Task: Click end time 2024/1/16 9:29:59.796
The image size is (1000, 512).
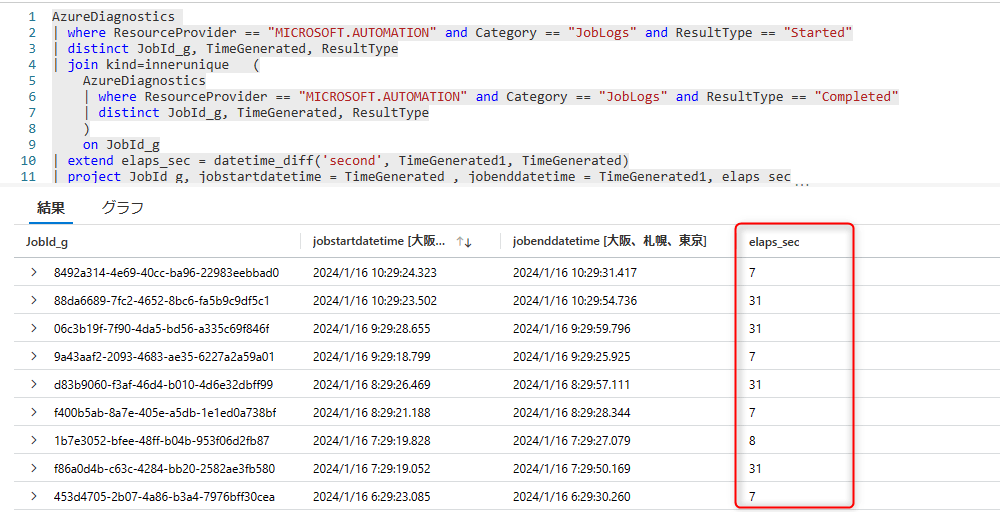Action: [571, 329]
